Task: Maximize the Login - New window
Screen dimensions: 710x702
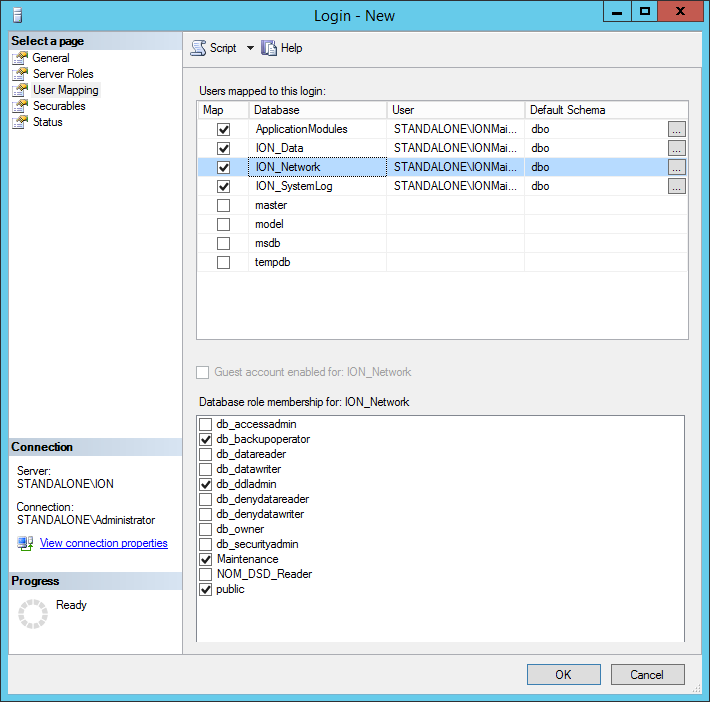Action: (645, 12)
